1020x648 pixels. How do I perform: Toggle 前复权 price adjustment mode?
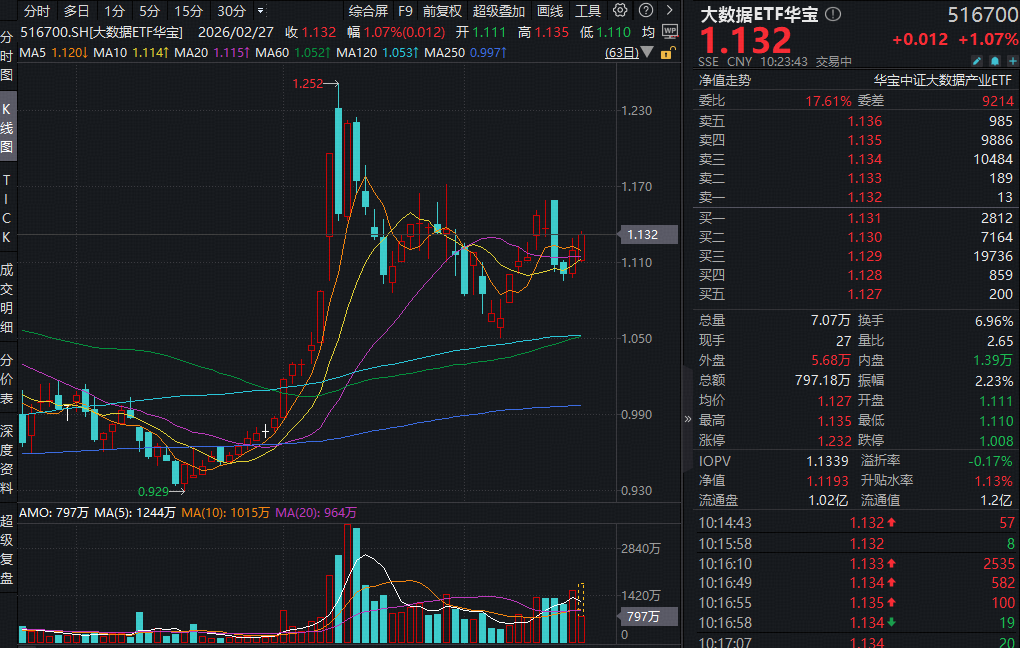(x=441, y=10)
